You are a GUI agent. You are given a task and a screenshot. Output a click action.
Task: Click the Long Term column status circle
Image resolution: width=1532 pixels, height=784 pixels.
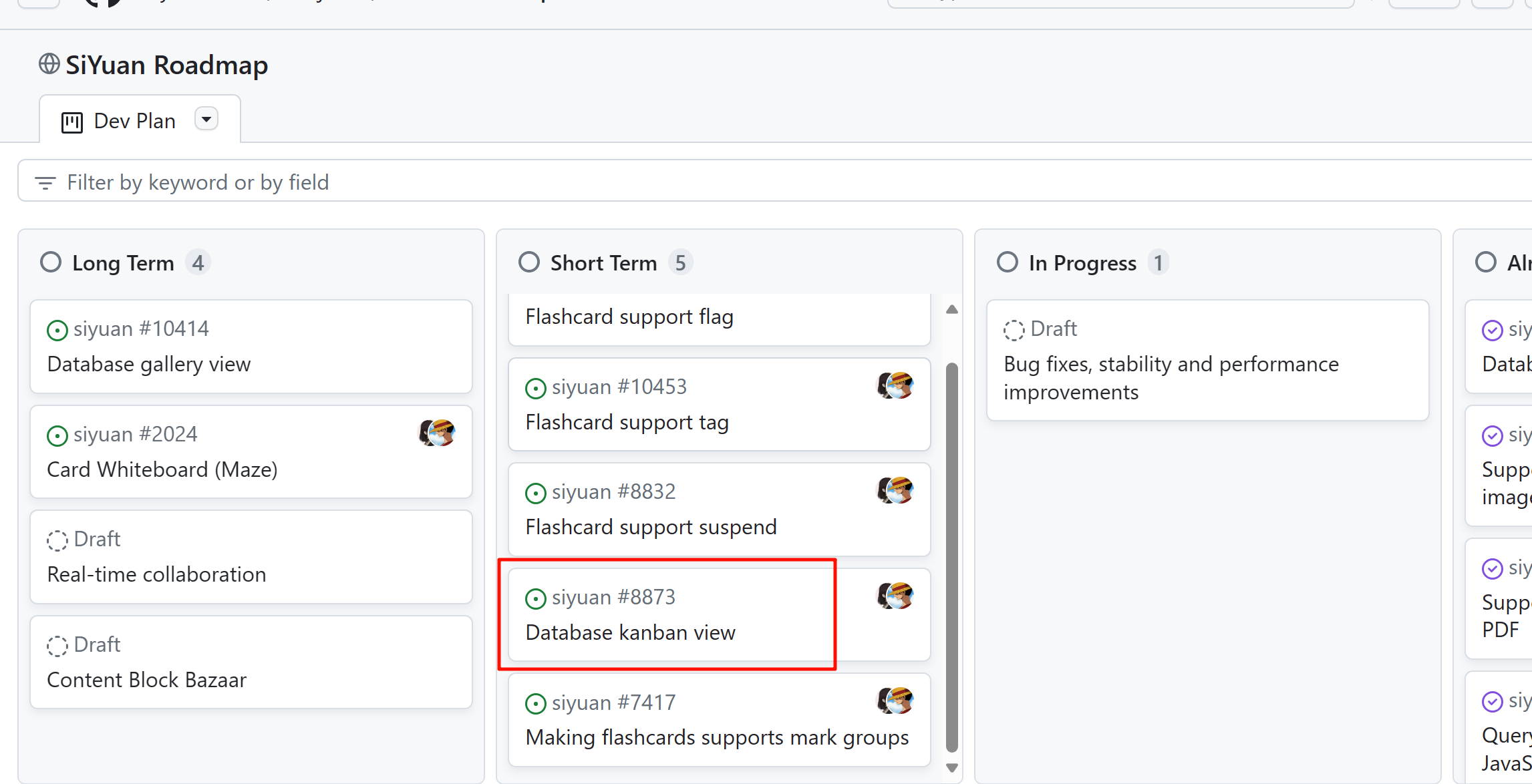51,262
